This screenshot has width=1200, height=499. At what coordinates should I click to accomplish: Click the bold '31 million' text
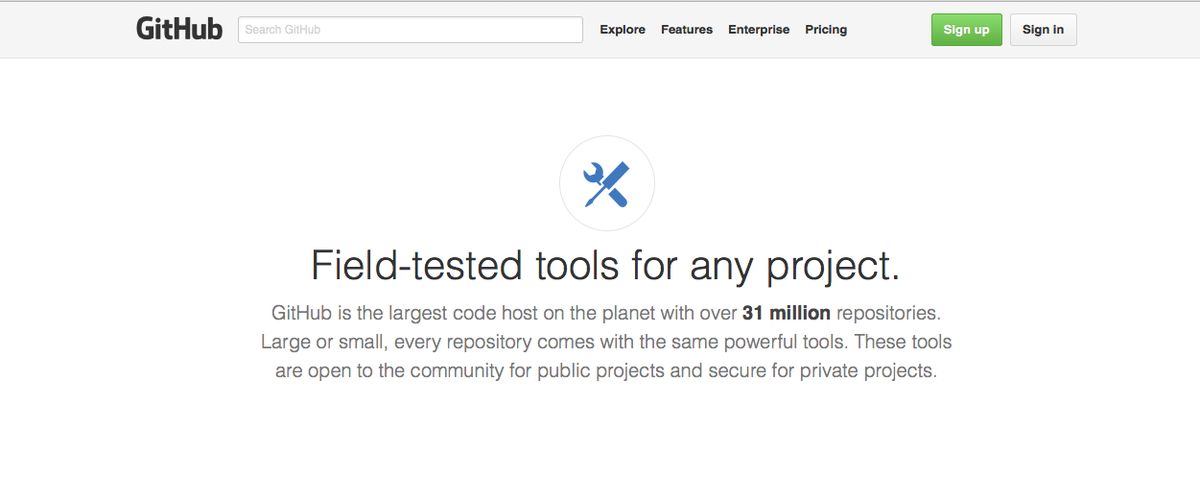pos(786,313)
